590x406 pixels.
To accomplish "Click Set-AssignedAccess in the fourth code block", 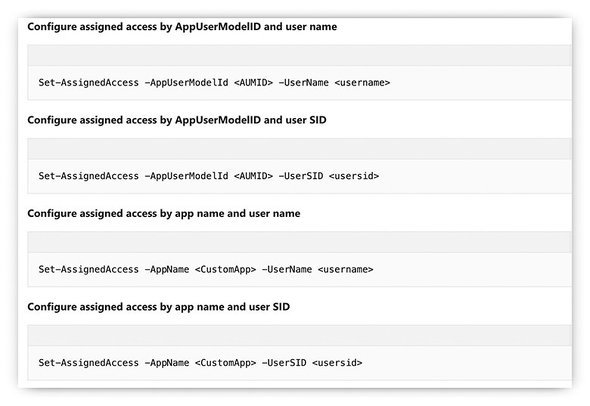I will point(88,363).
